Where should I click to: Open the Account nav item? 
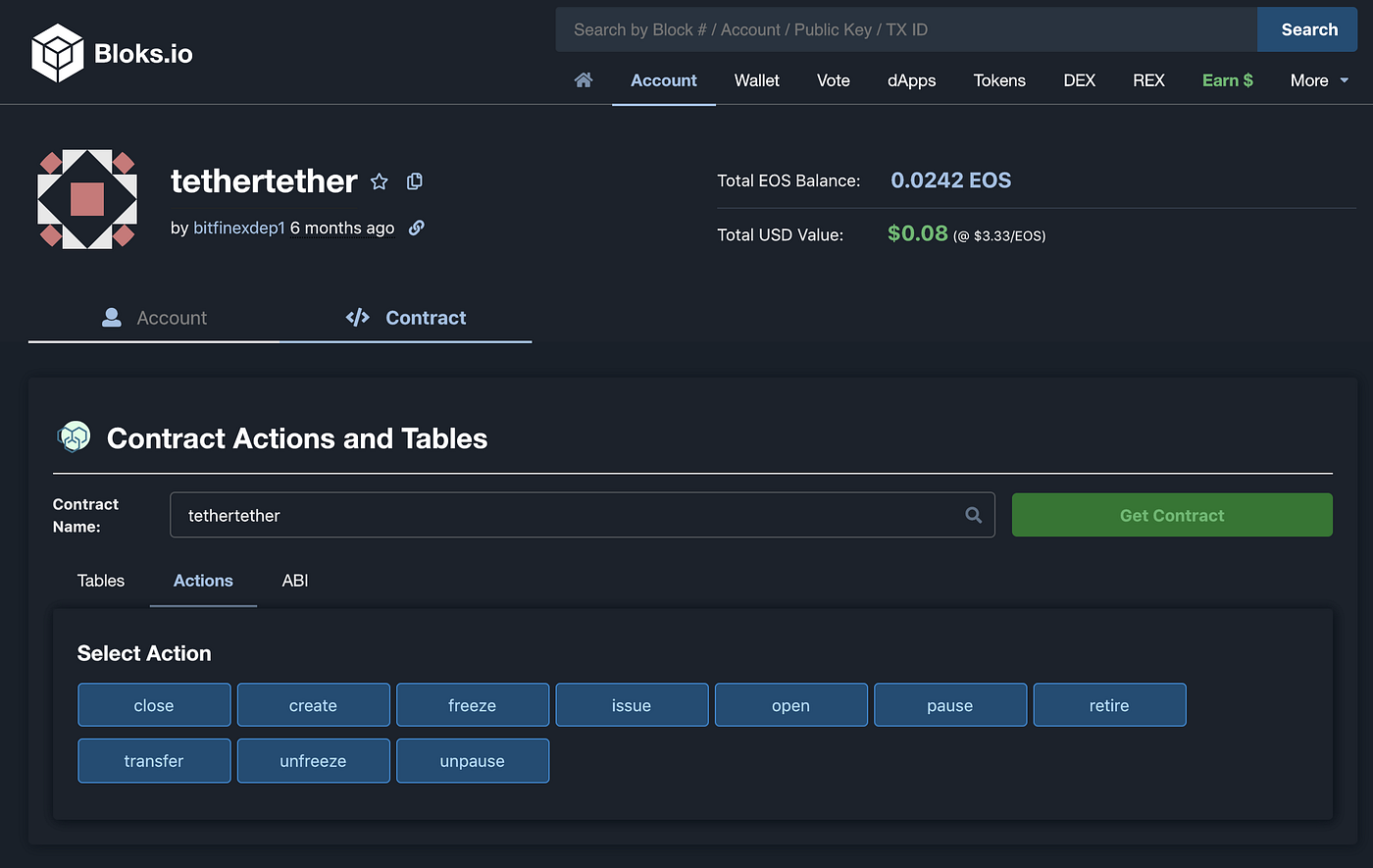click(x=664, y=80)
